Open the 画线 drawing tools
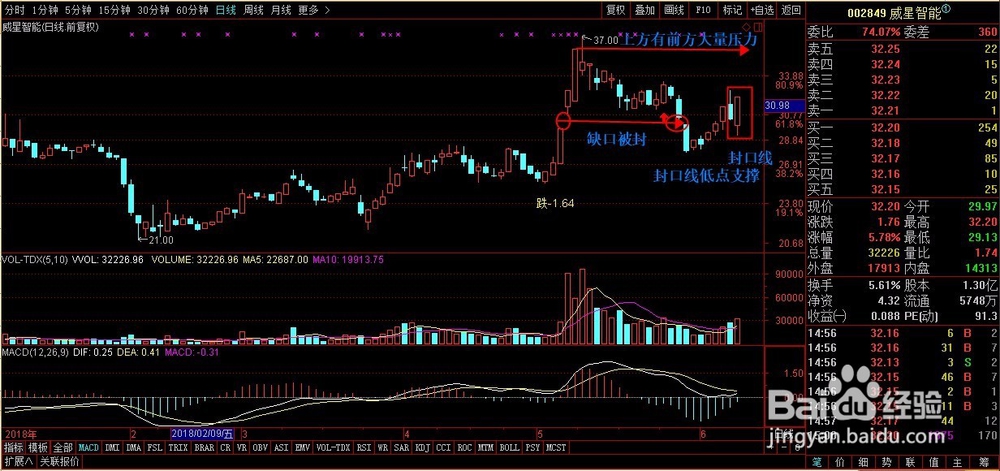1000x471 pixels. (674, 10)
